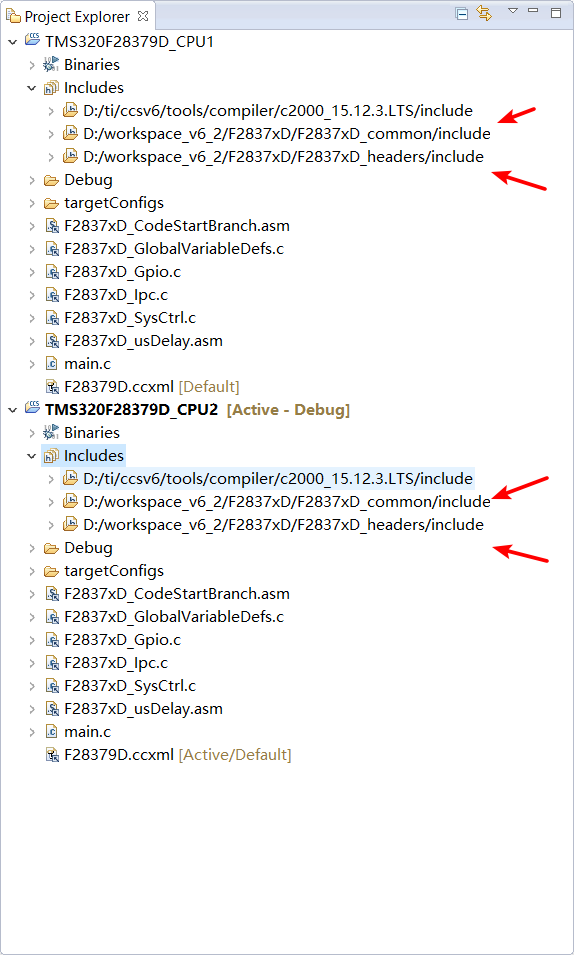Click the TMS320F28379D_CPU2 active project icon
Screen dimensions: 574x955
coord(32,409)
